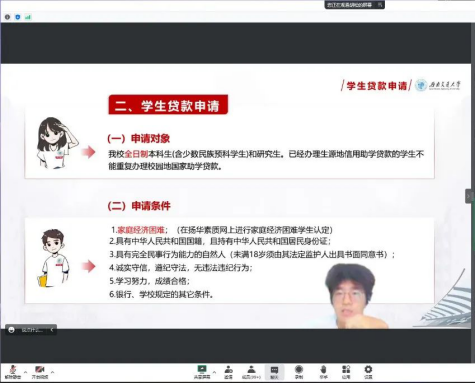Open the options icon on the sharing notice bar
Viewport: 475px width, 383px height.
[x=380, y=5]
